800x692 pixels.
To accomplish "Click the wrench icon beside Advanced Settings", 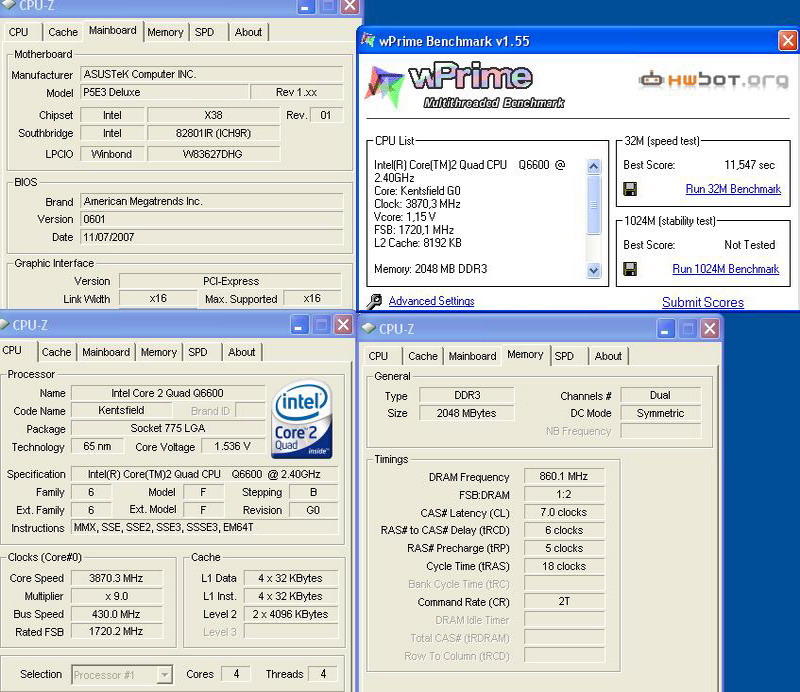I will pyautogui.click(x=374, y=301).
